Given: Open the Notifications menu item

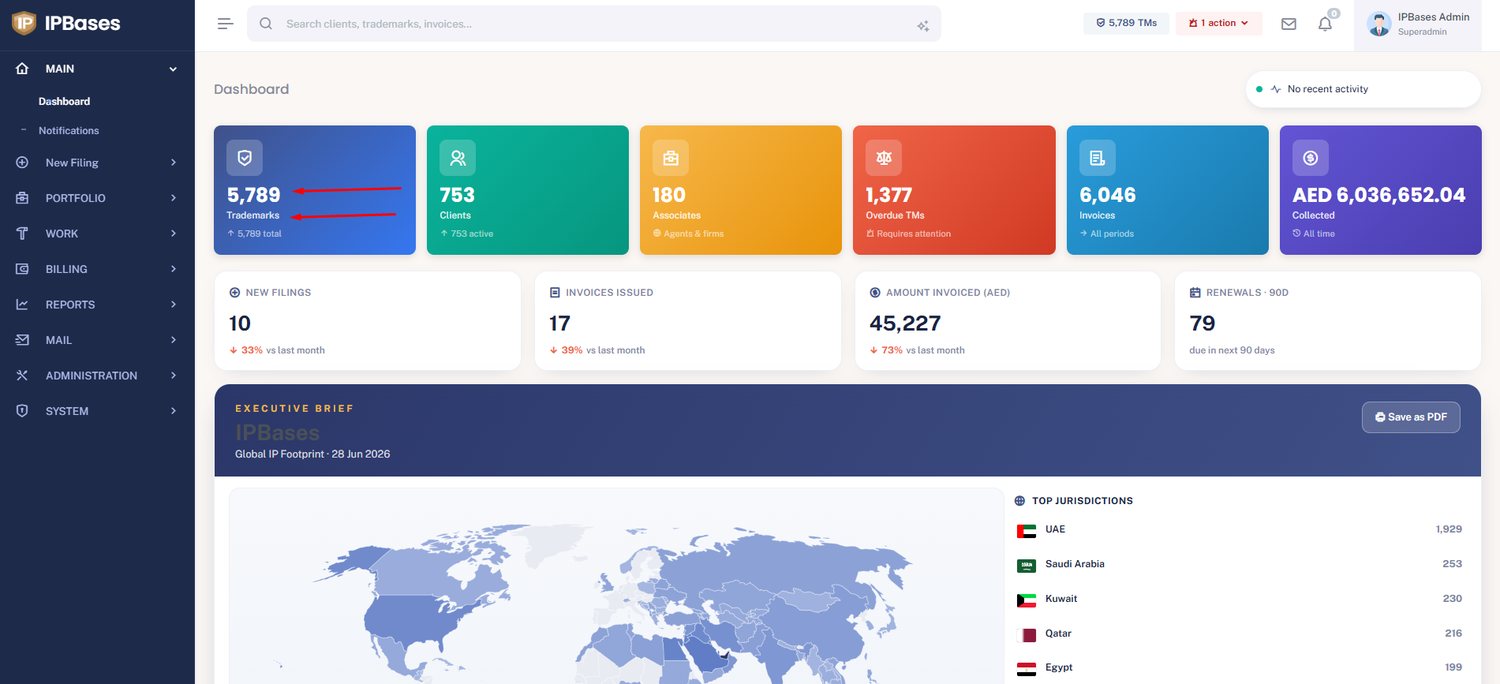Looking at the screenshot, I should click(69, 131).
